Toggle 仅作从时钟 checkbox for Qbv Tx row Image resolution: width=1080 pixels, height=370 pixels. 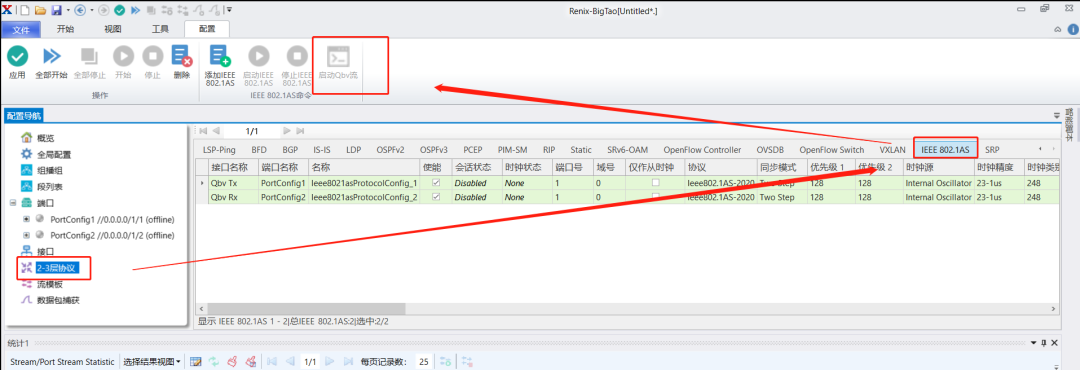[x=655, y=183]
